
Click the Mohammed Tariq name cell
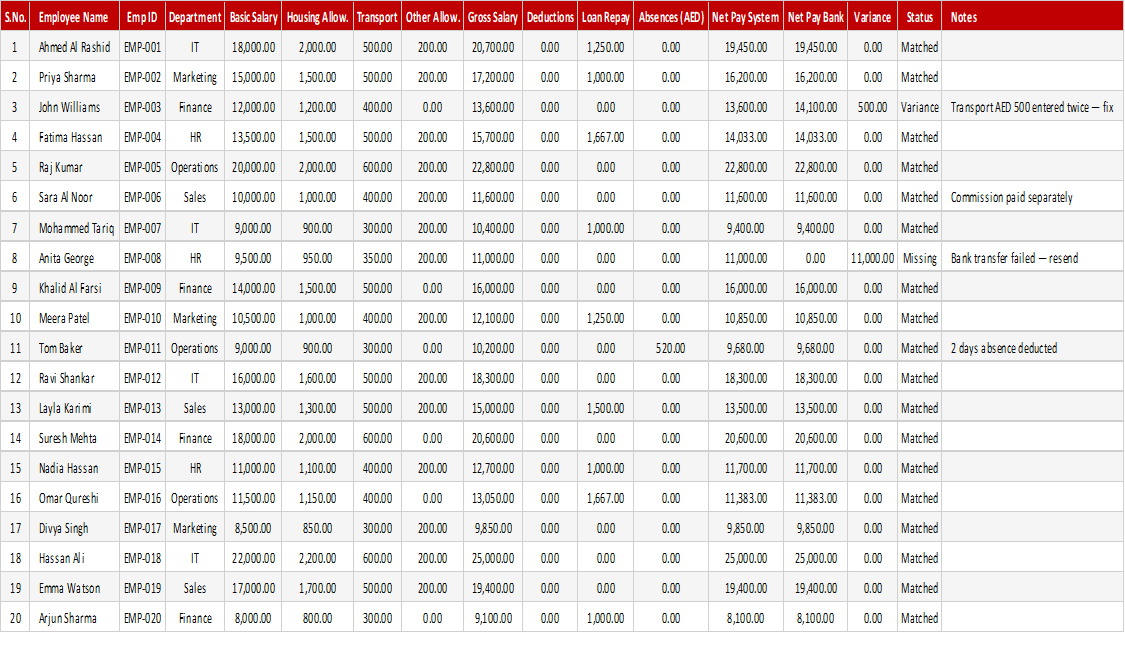click(76, 228)
